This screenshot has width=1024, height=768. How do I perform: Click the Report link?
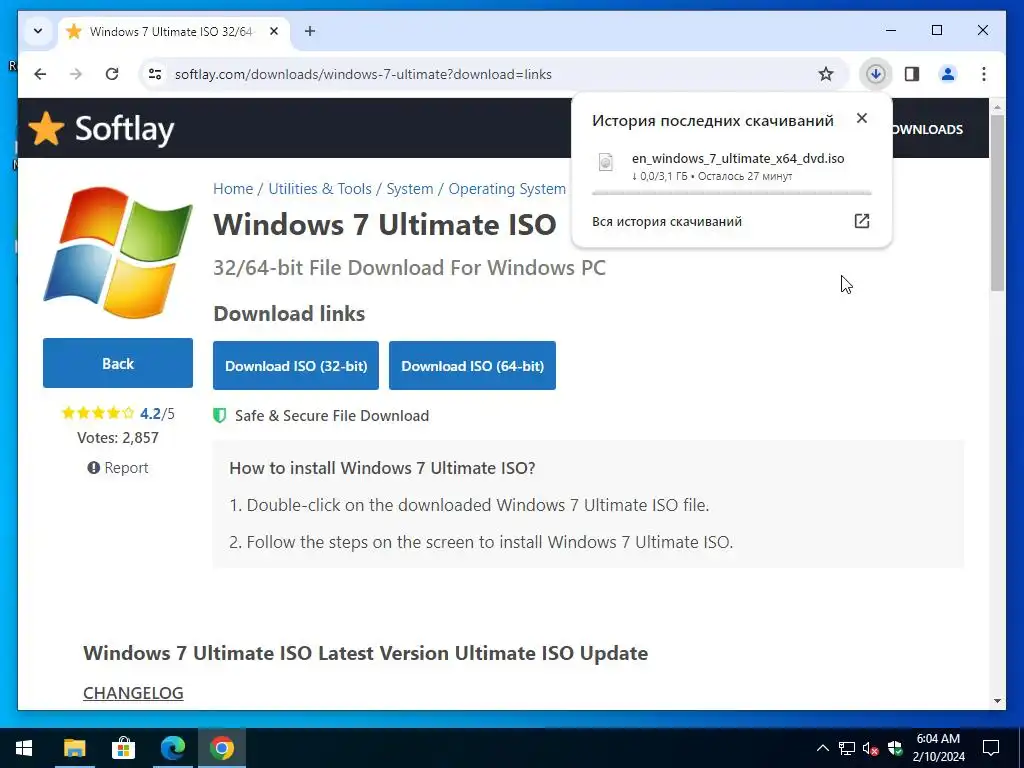[118, 468]
